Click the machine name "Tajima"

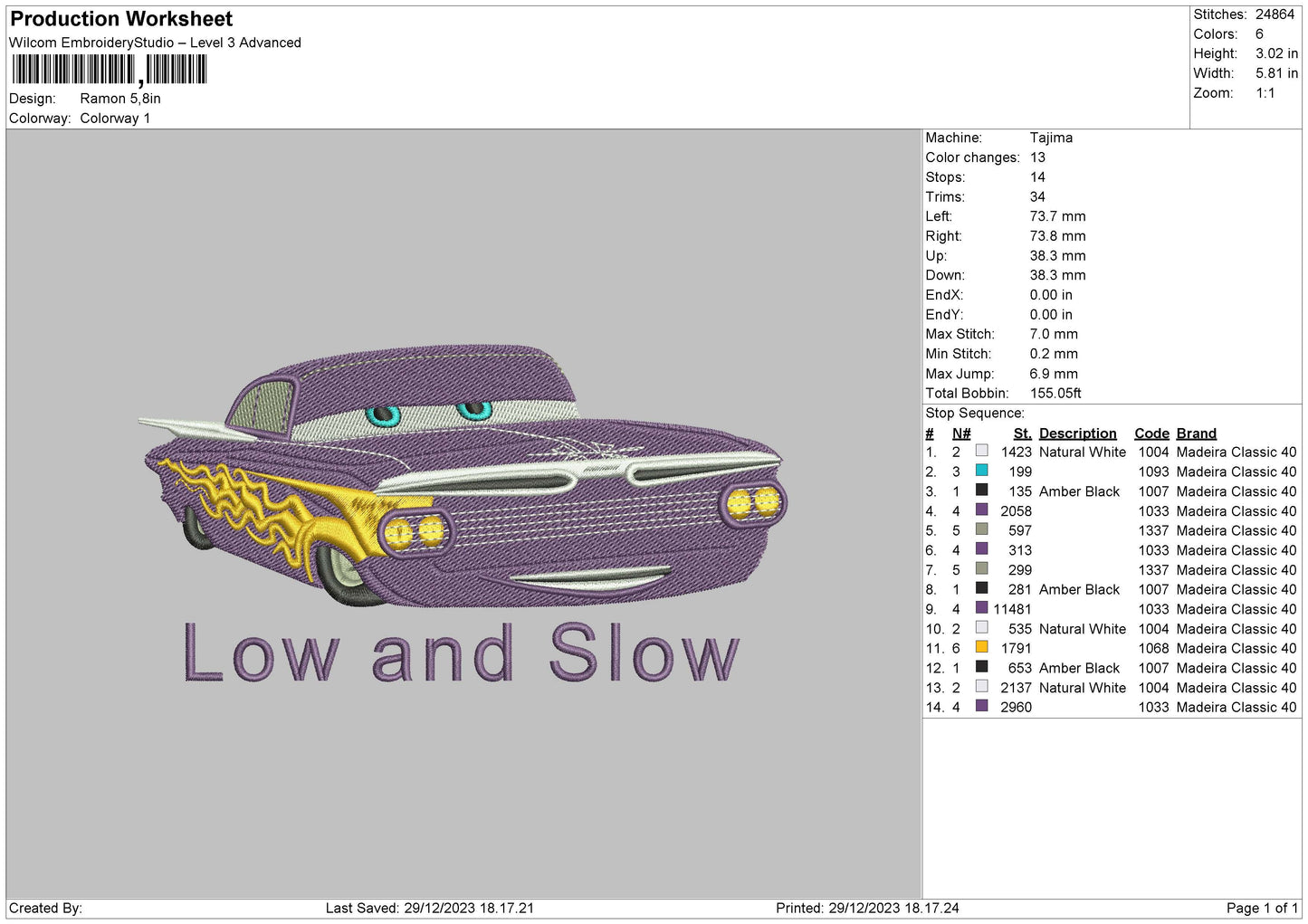point(1051,138)
